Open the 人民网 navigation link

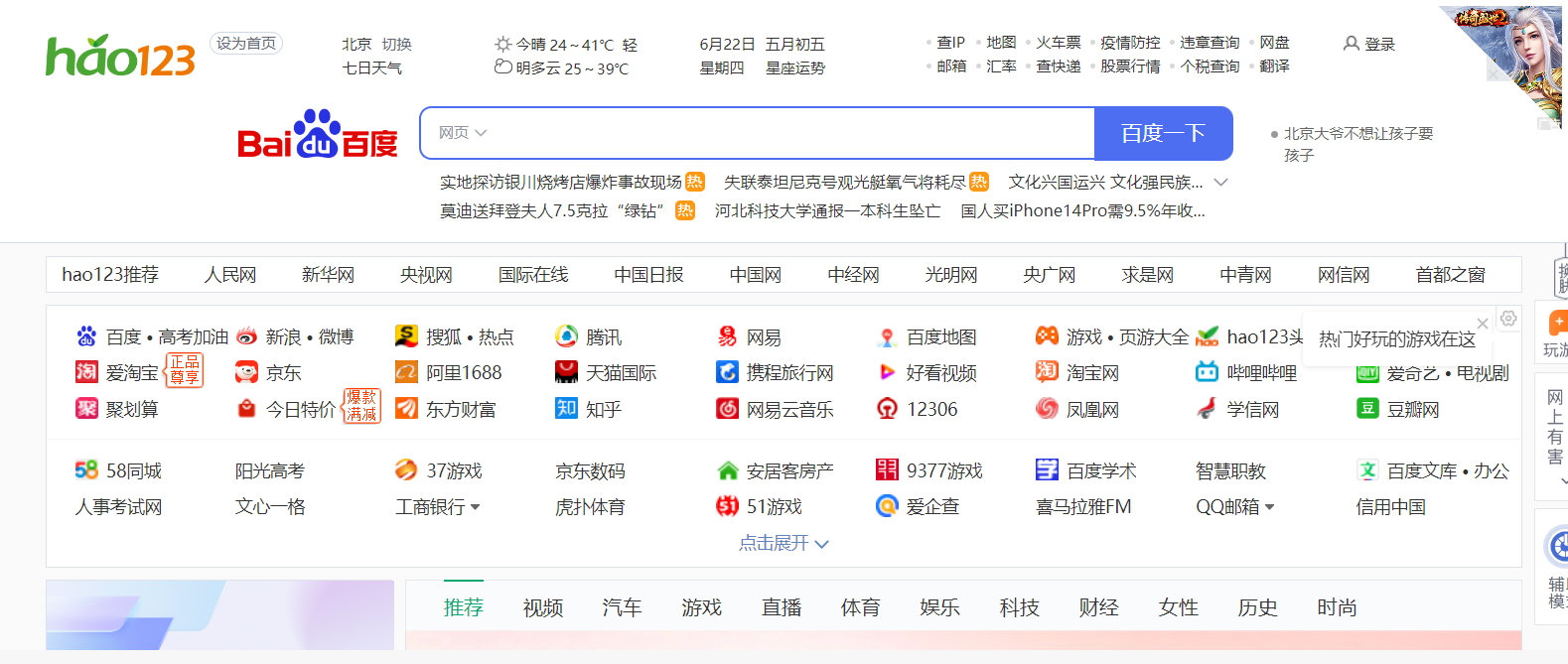pos(230,275)
